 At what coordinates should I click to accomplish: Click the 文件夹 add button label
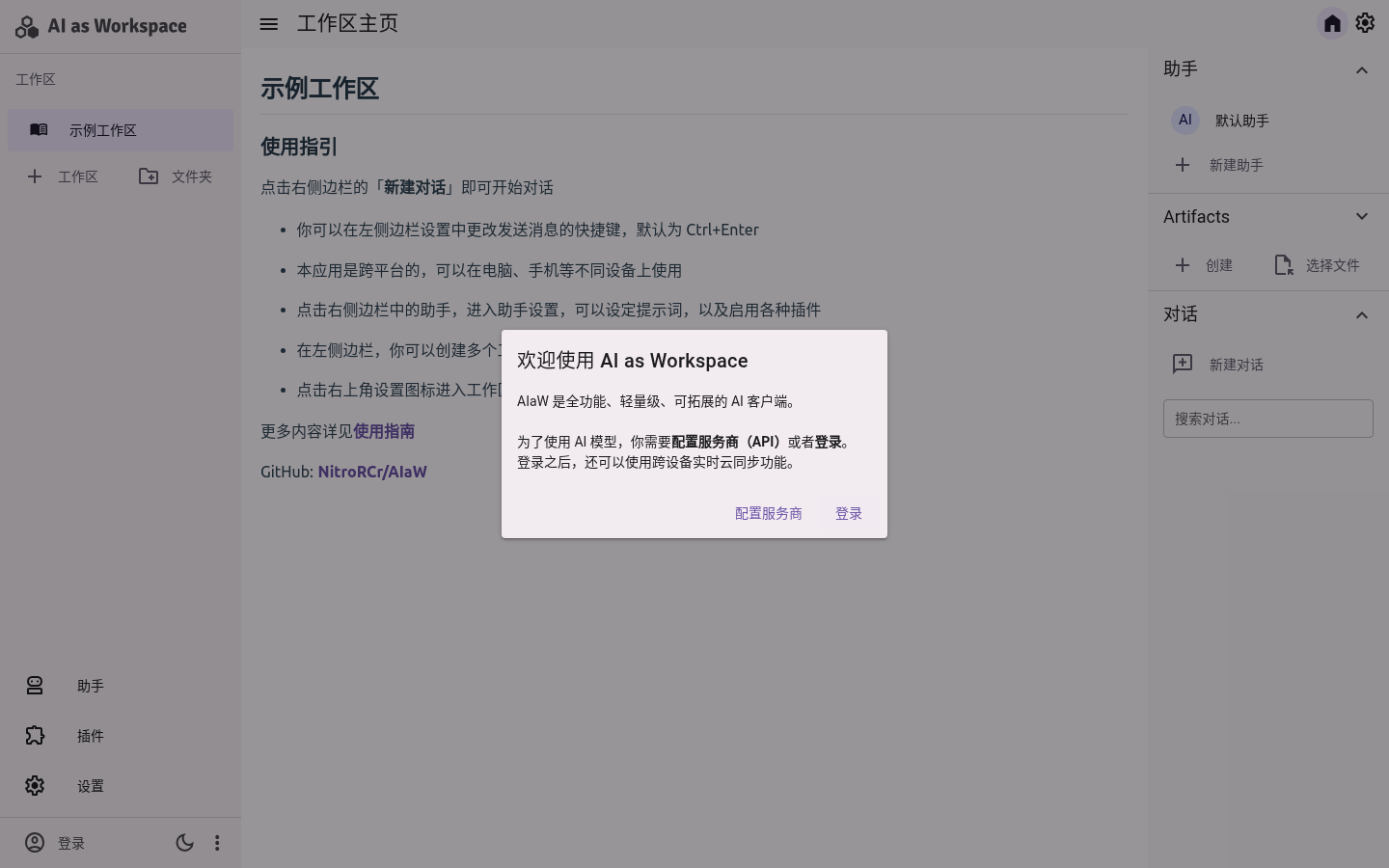192,176
